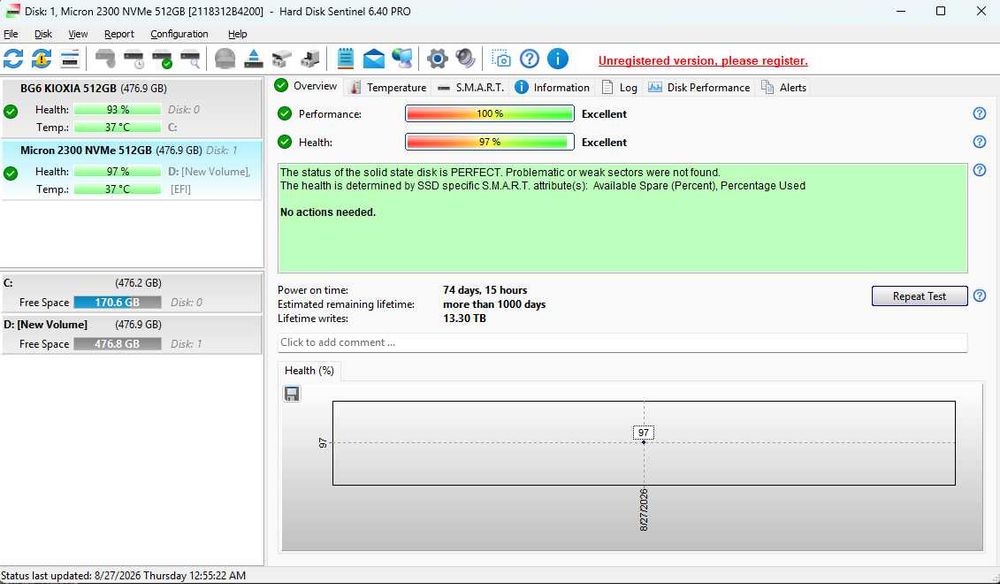The image size is (1000, 584).
Task: Click the 'more than 1000 days' lifetime value
Action: click(494, 304)
